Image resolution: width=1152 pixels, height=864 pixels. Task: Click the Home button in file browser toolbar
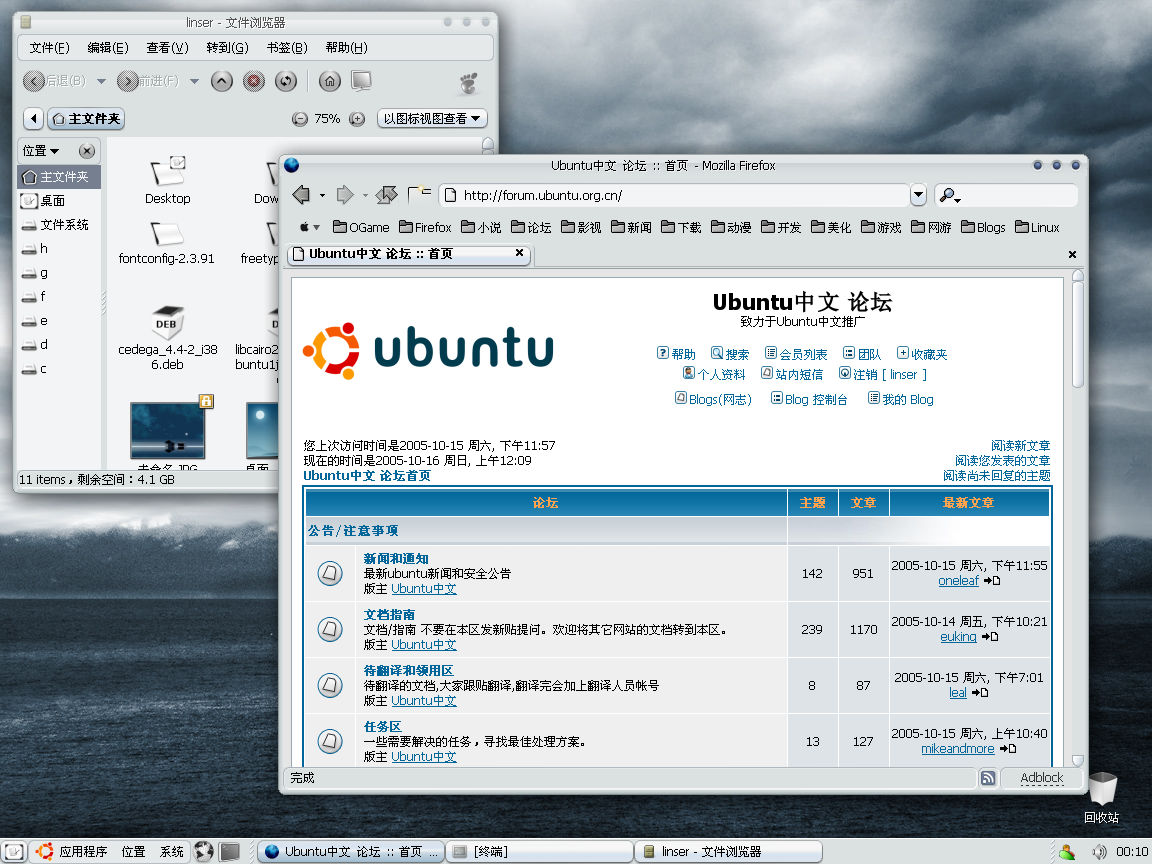pyautogui.click(x=330, y=81)
